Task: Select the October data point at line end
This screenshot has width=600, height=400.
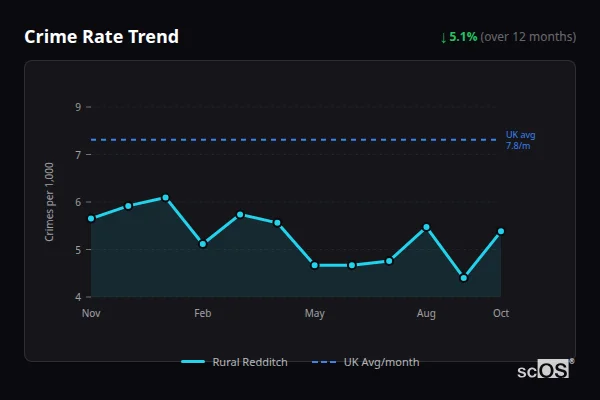Action: click(500, 231)
